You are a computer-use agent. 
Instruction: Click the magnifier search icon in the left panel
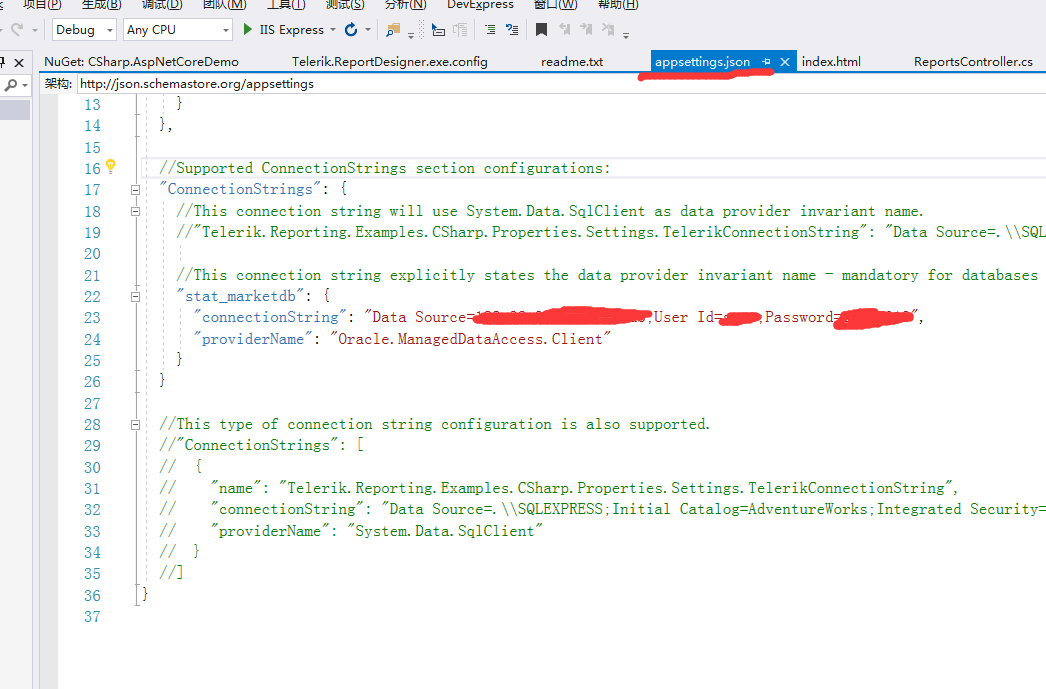click(x=11, y=85)
